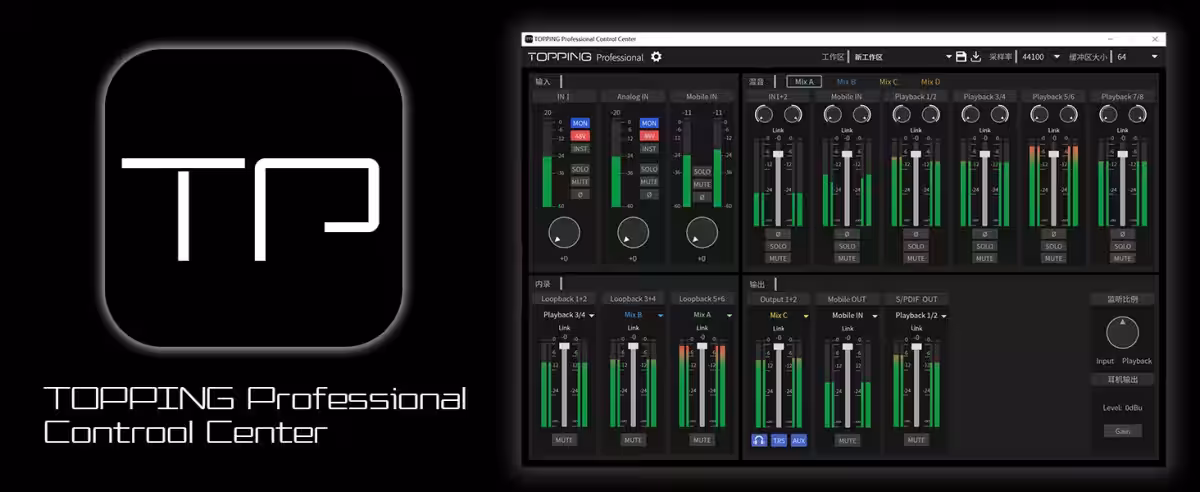Click the import workspace download icon
This screenshot has height=492, width=1200.
976,57
